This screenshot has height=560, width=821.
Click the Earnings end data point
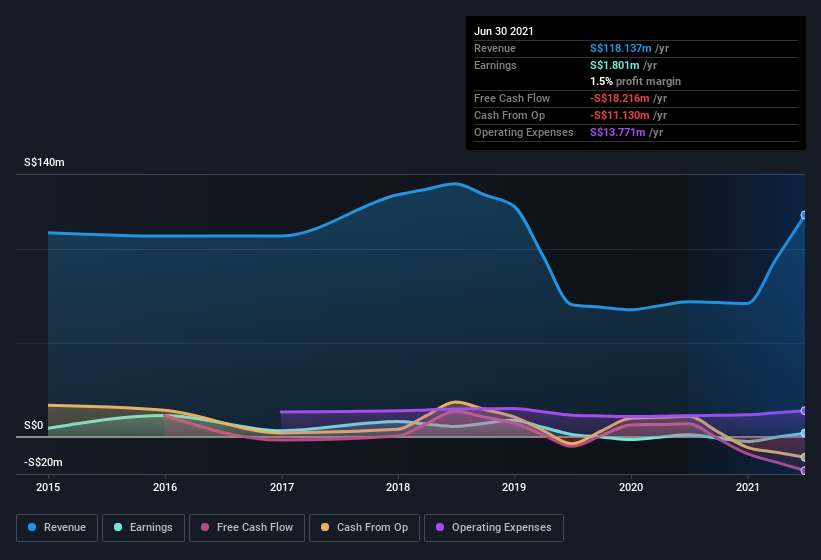click(804, 433)
